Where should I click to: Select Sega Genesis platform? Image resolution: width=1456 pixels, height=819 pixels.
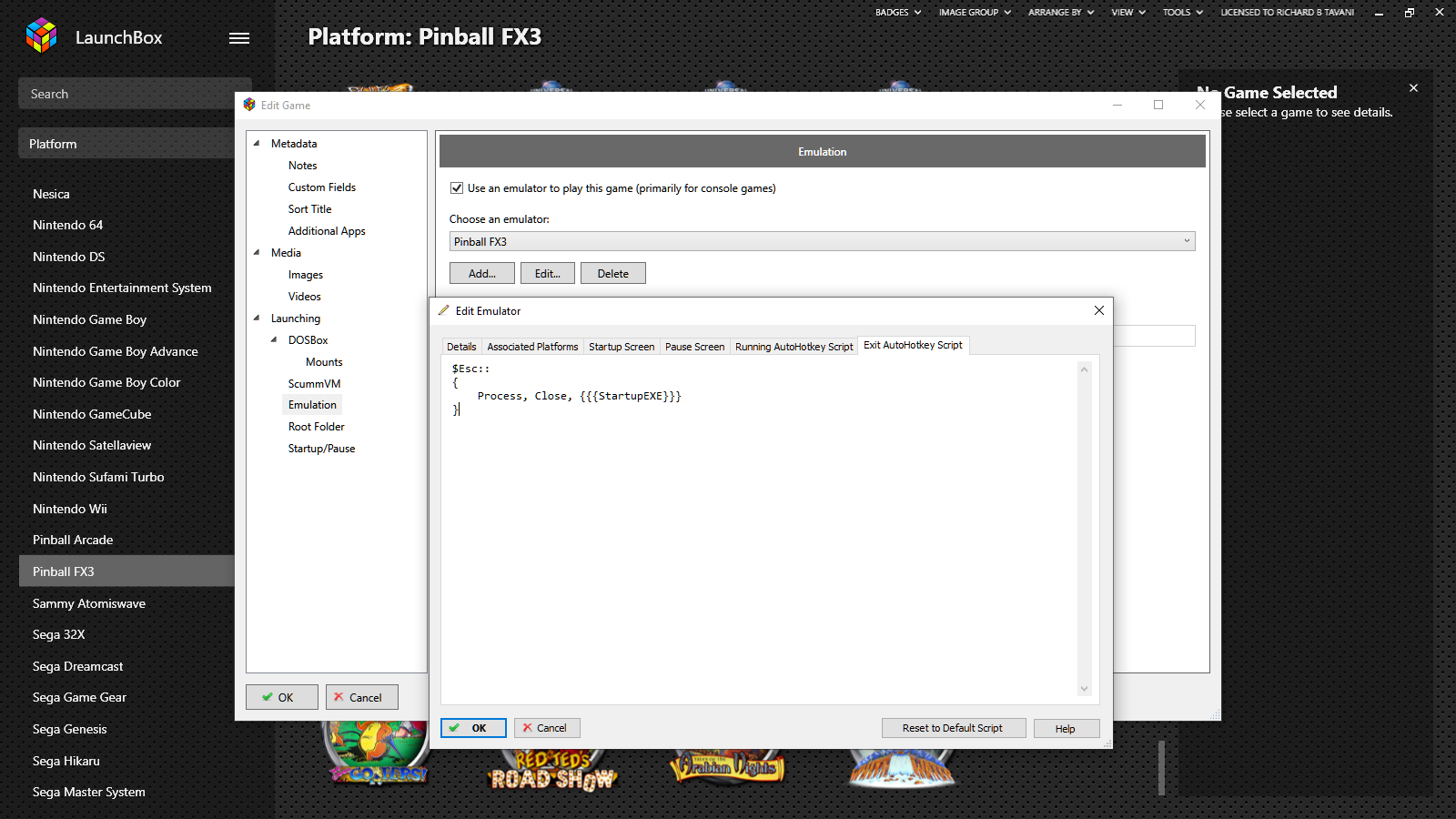pyautogui.click(x=69, y=729)
